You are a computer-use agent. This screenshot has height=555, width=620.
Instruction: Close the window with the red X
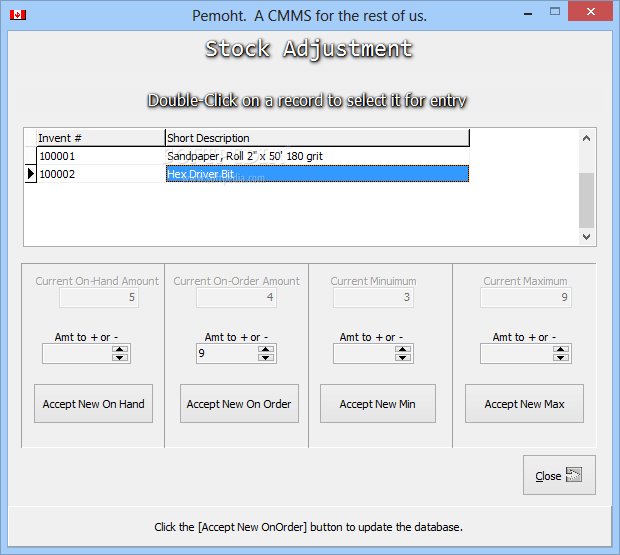(590, 11)
